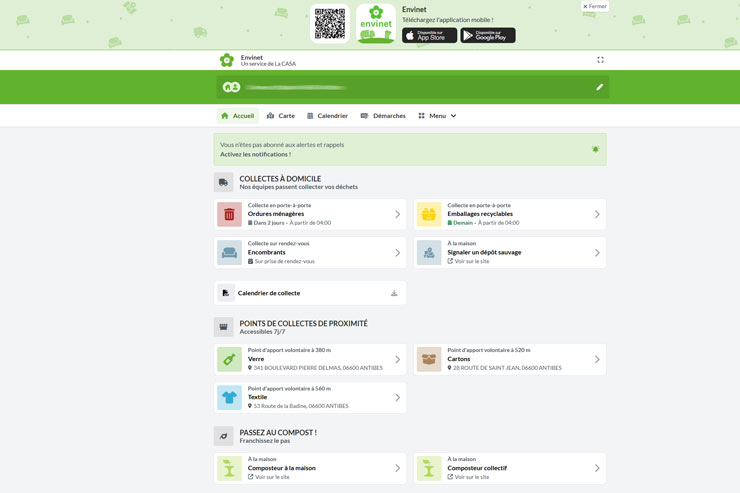Click the Encombrants sofa icon
This screenshot has width=740, height=493.
[230, 253]
